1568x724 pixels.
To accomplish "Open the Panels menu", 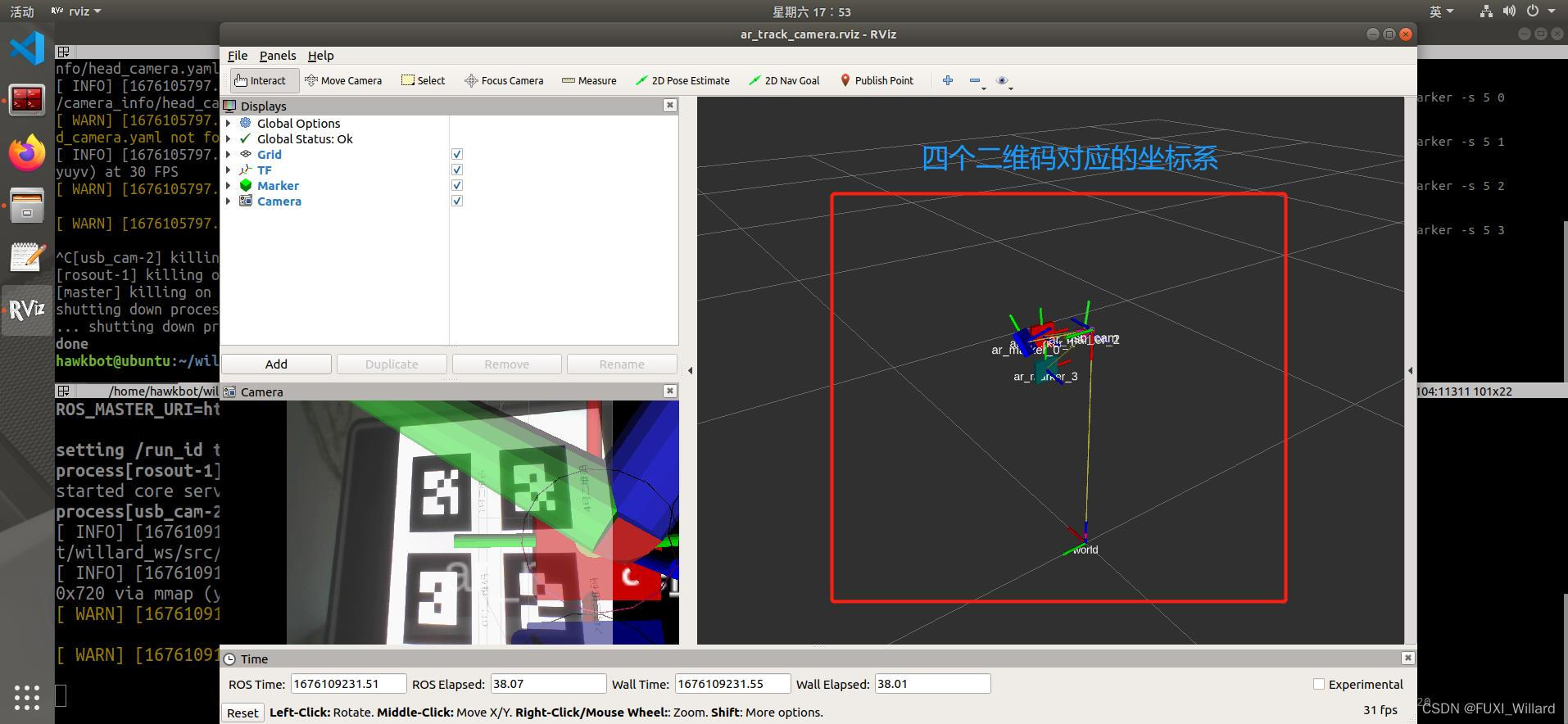I will tap(278, 56).
